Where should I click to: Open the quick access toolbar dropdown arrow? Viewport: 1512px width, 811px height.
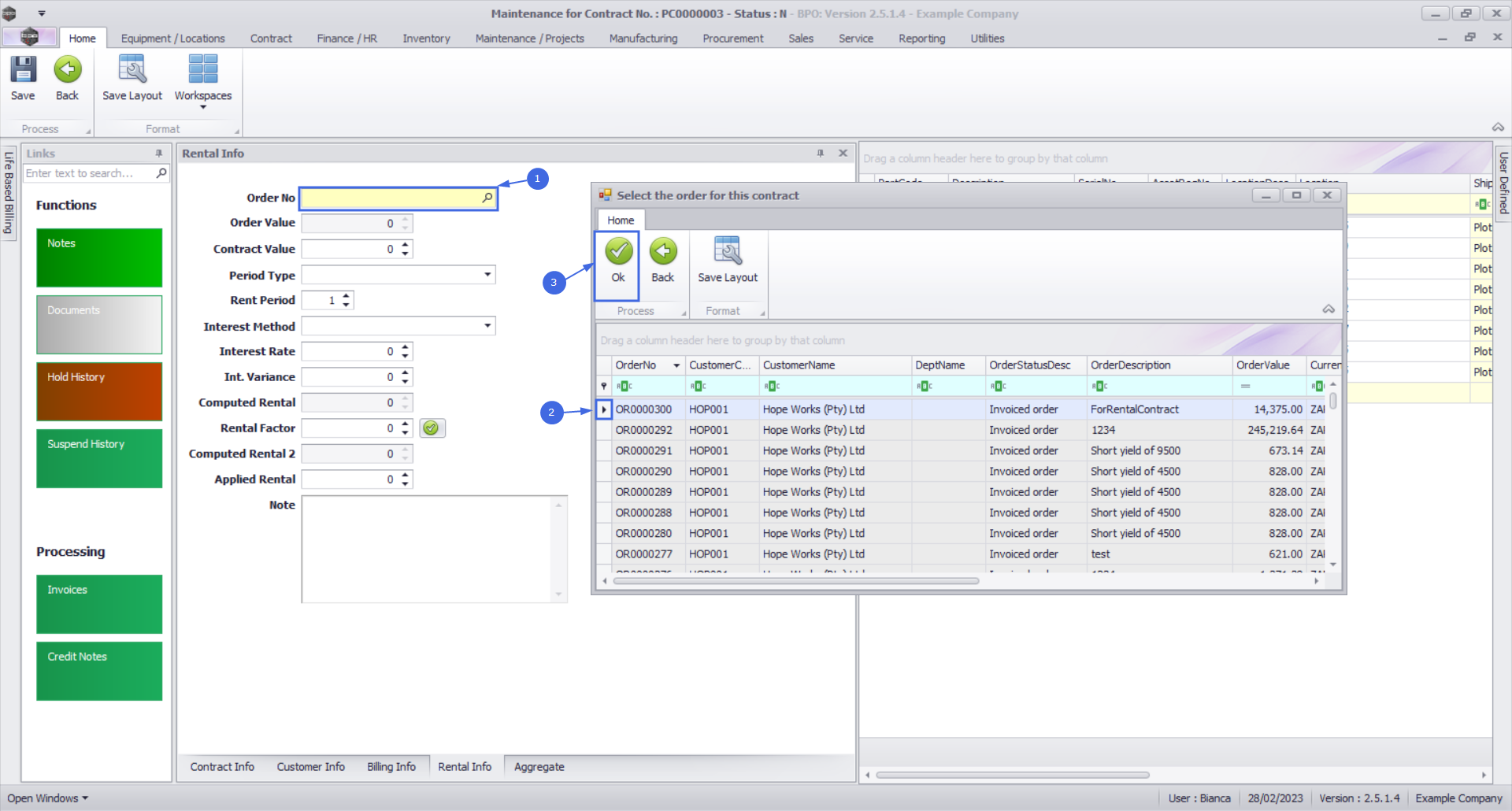pyautogui.click(x=42, y=13)
